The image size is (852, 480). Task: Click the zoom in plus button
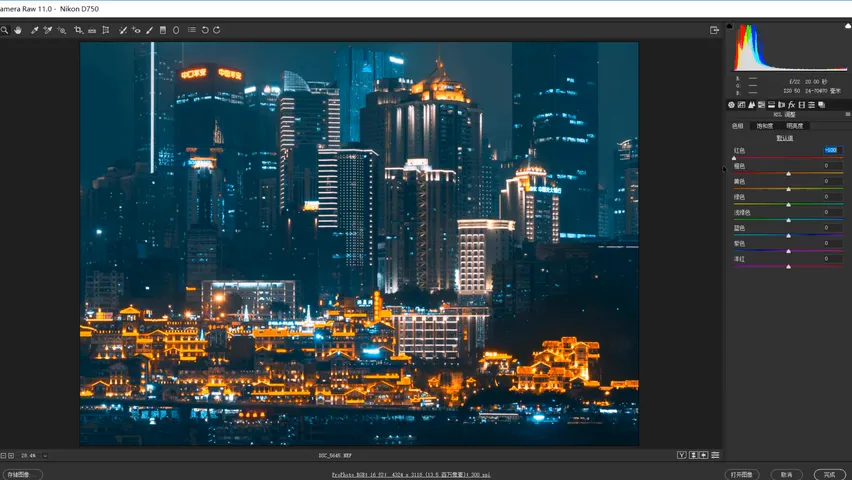(x=11, y=456)
